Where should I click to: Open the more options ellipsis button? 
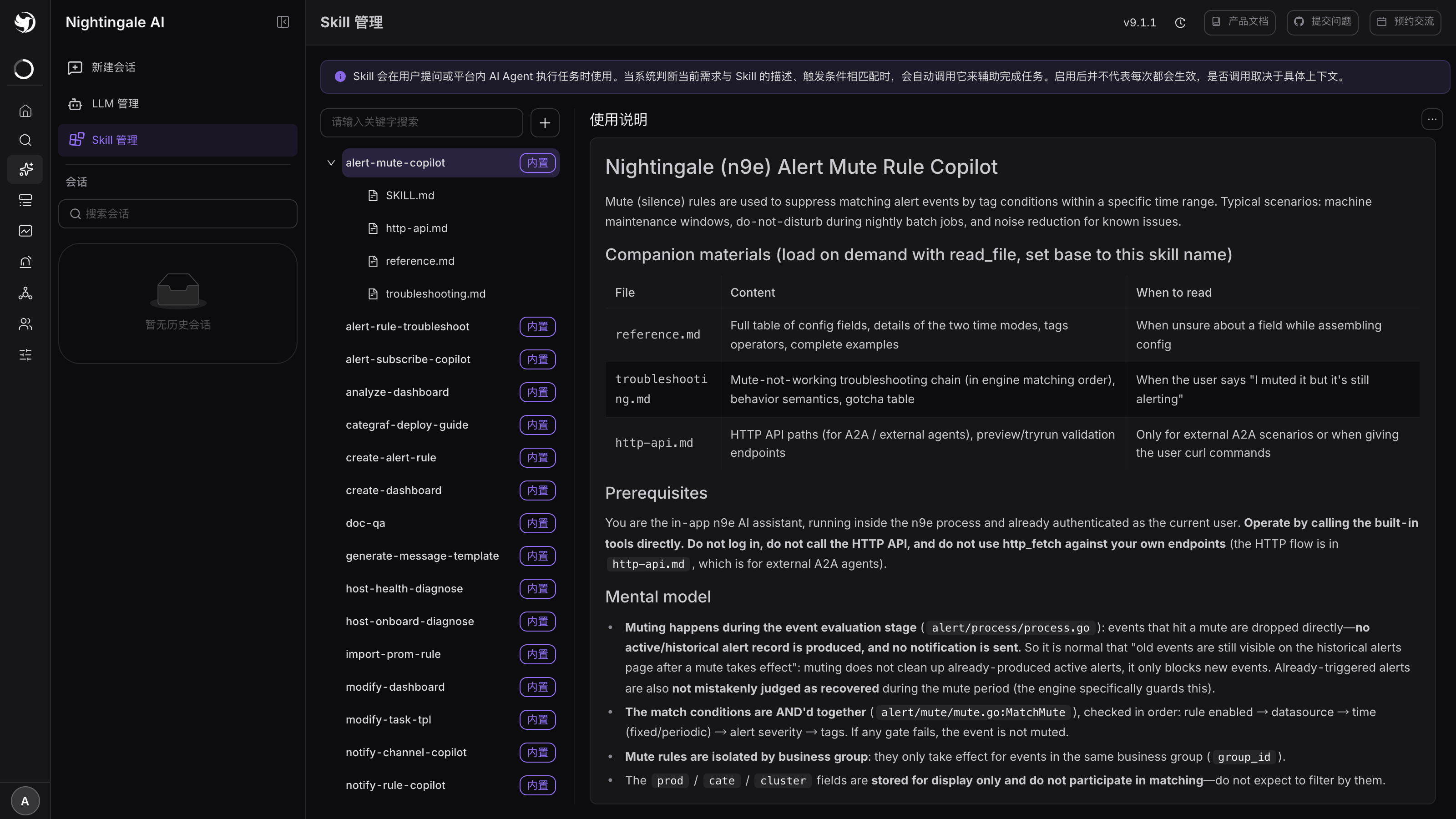(x=1432, y=119)
